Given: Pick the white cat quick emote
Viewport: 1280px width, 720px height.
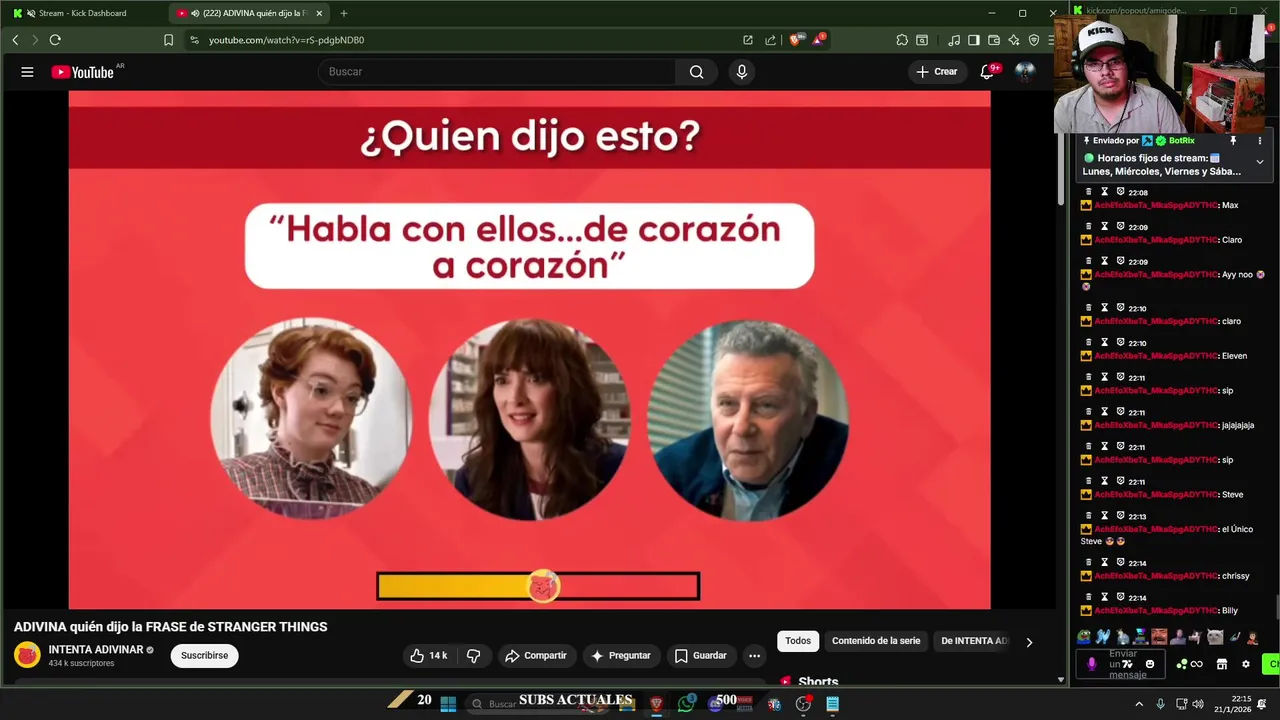Looking at the screenshot, I should point(1214,636).
